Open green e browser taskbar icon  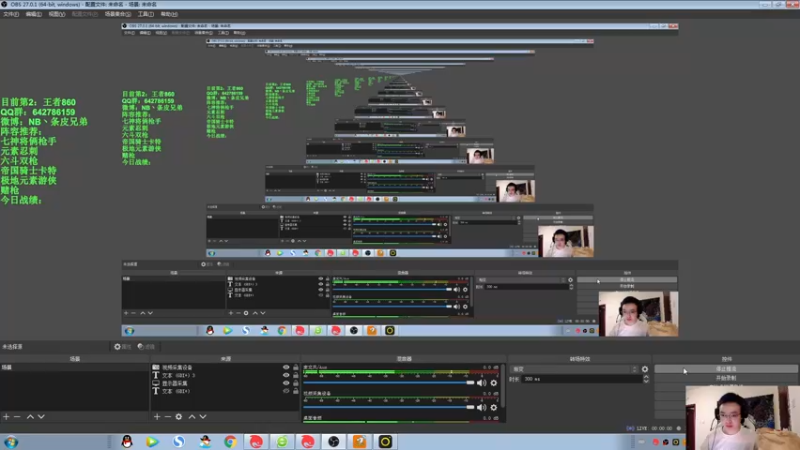tap(282, 442)
